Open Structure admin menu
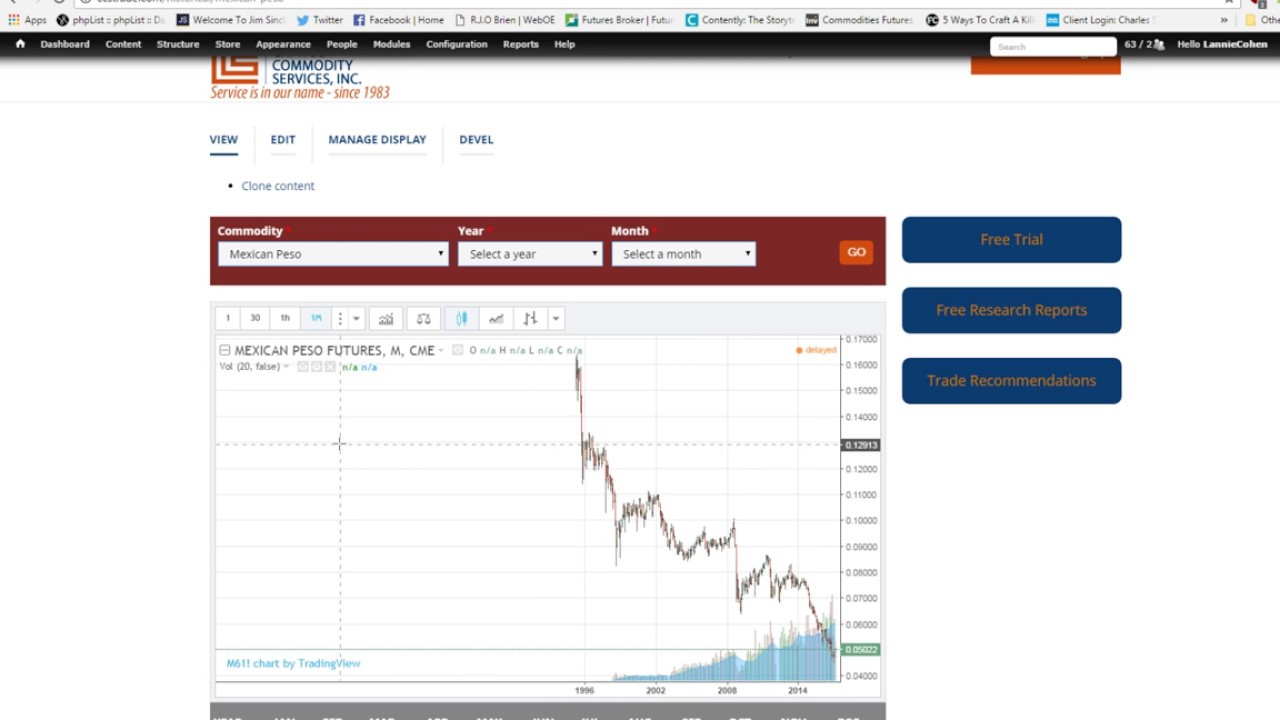1280x720 pixels. pos(178,44)
